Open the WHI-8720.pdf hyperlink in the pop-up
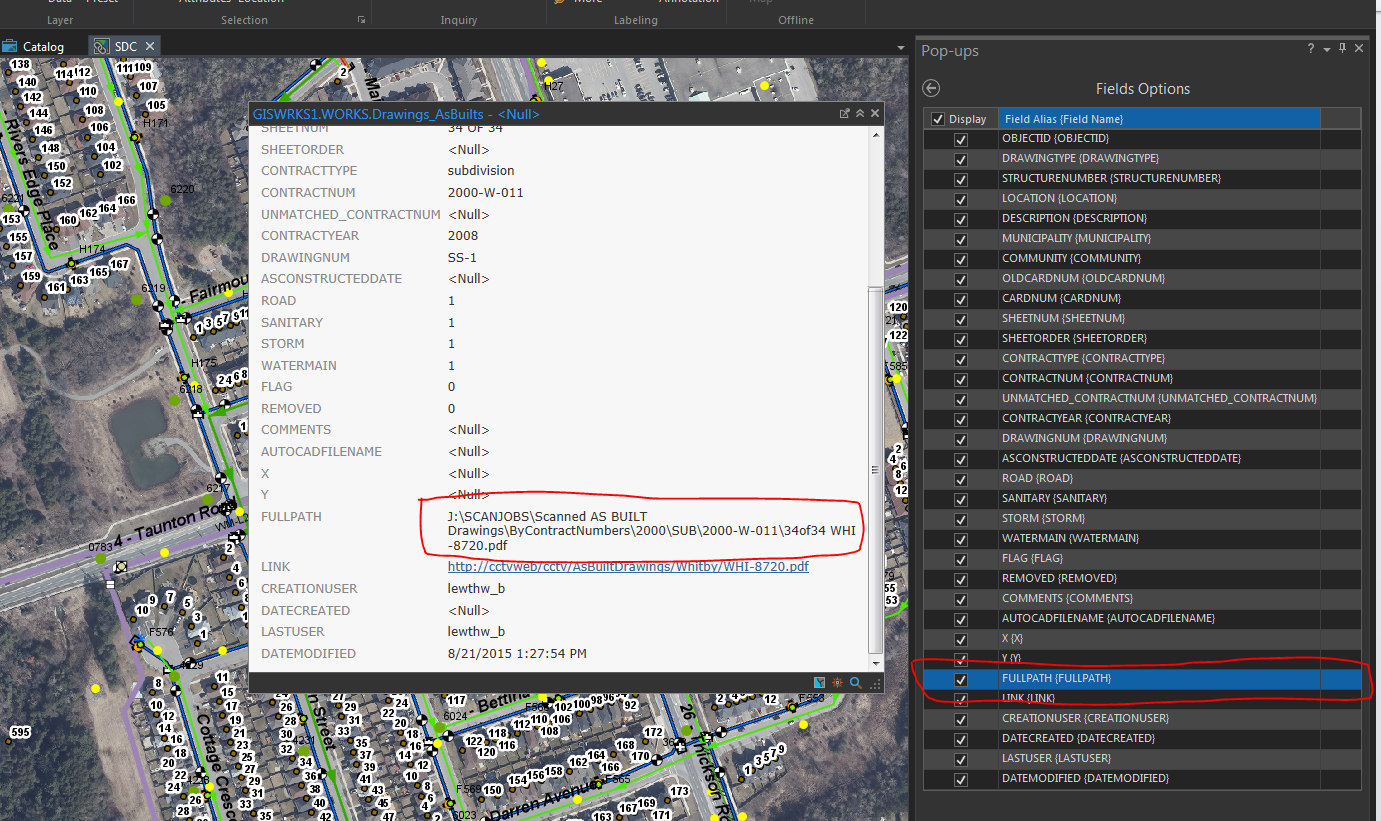Image resolution: width=1381 pixels, height=821 pixels. pos(628,566)
